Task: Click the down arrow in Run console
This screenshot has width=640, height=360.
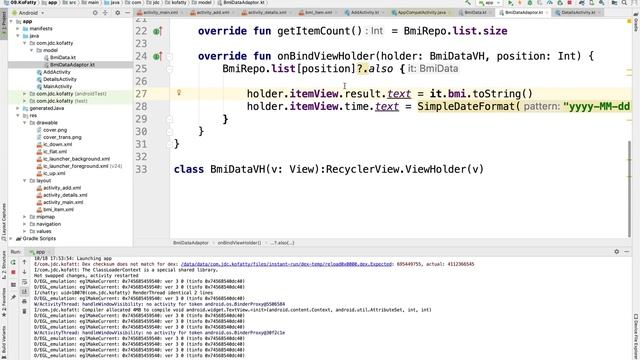Action: point(24,272)
